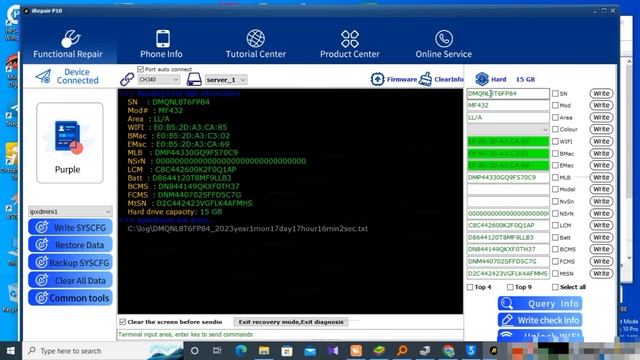The height and width of the screenshot is (360, 640).
Task: Click the green WIFI address field
Action: (508, 141)
